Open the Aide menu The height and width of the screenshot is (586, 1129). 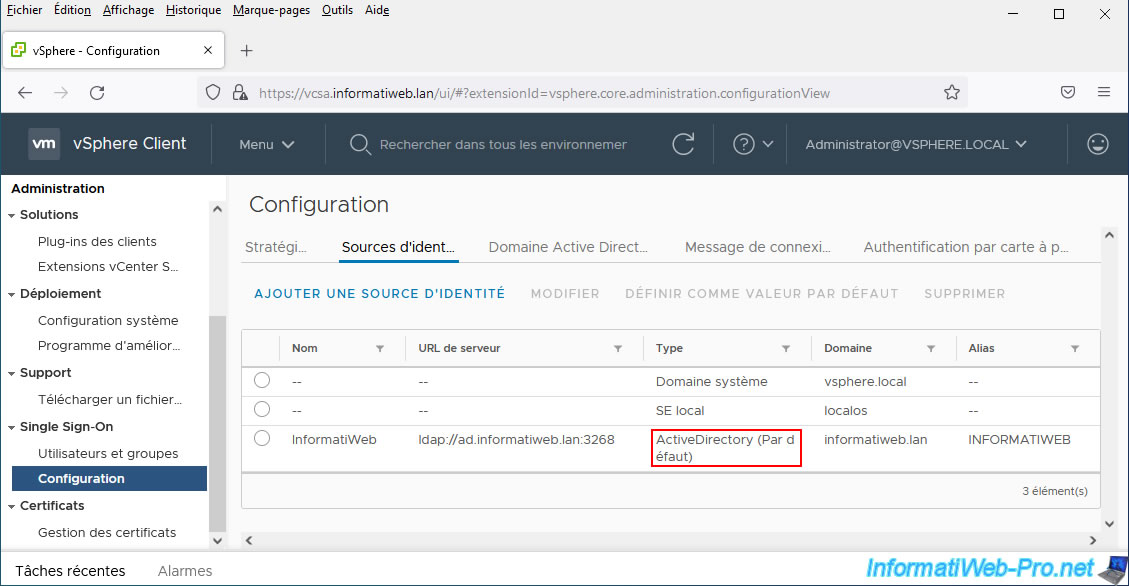(377, 10)
